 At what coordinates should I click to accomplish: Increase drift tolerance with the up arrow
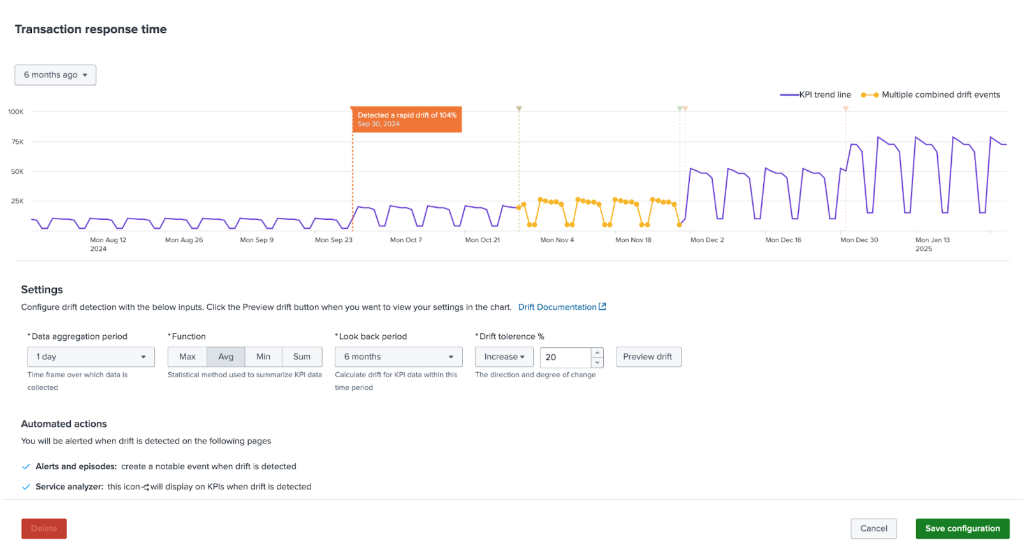click(x=597, y=352)
